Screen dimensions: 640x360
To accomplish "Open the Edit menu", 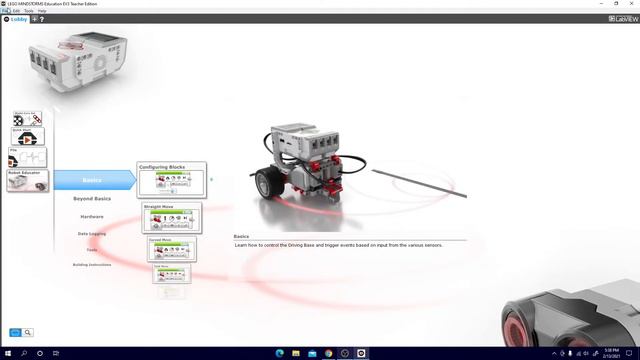I will 16,11.
